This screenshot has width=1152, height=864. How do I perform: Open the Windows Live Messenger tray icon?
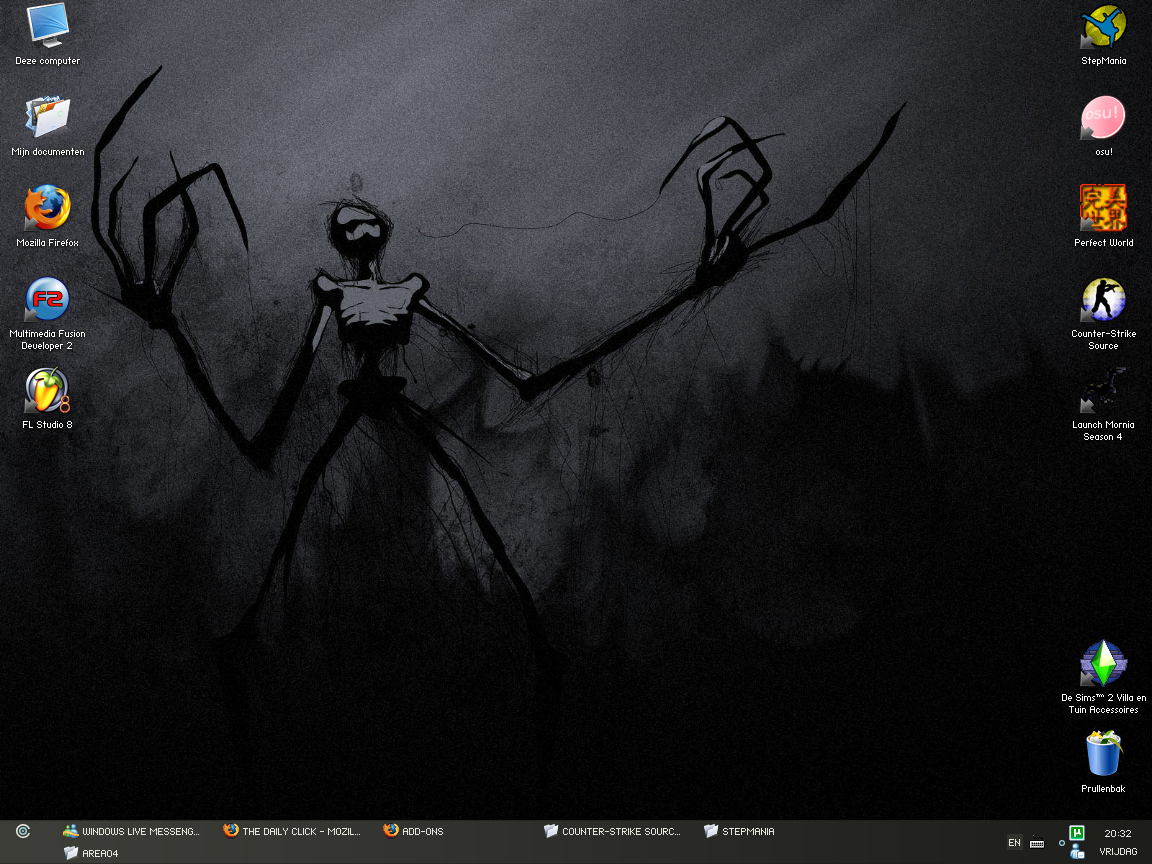[x=1077, y=852]
